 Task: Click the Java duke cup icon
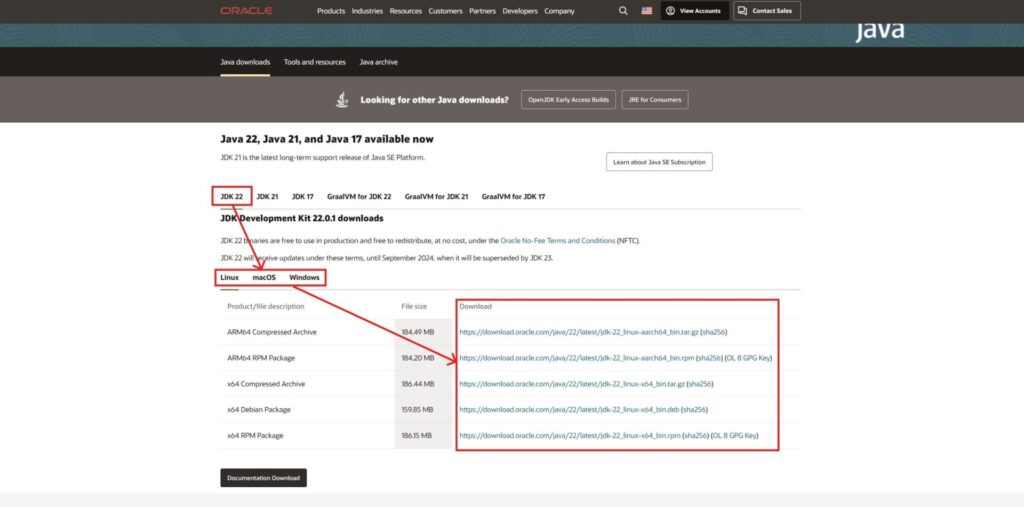342,100
